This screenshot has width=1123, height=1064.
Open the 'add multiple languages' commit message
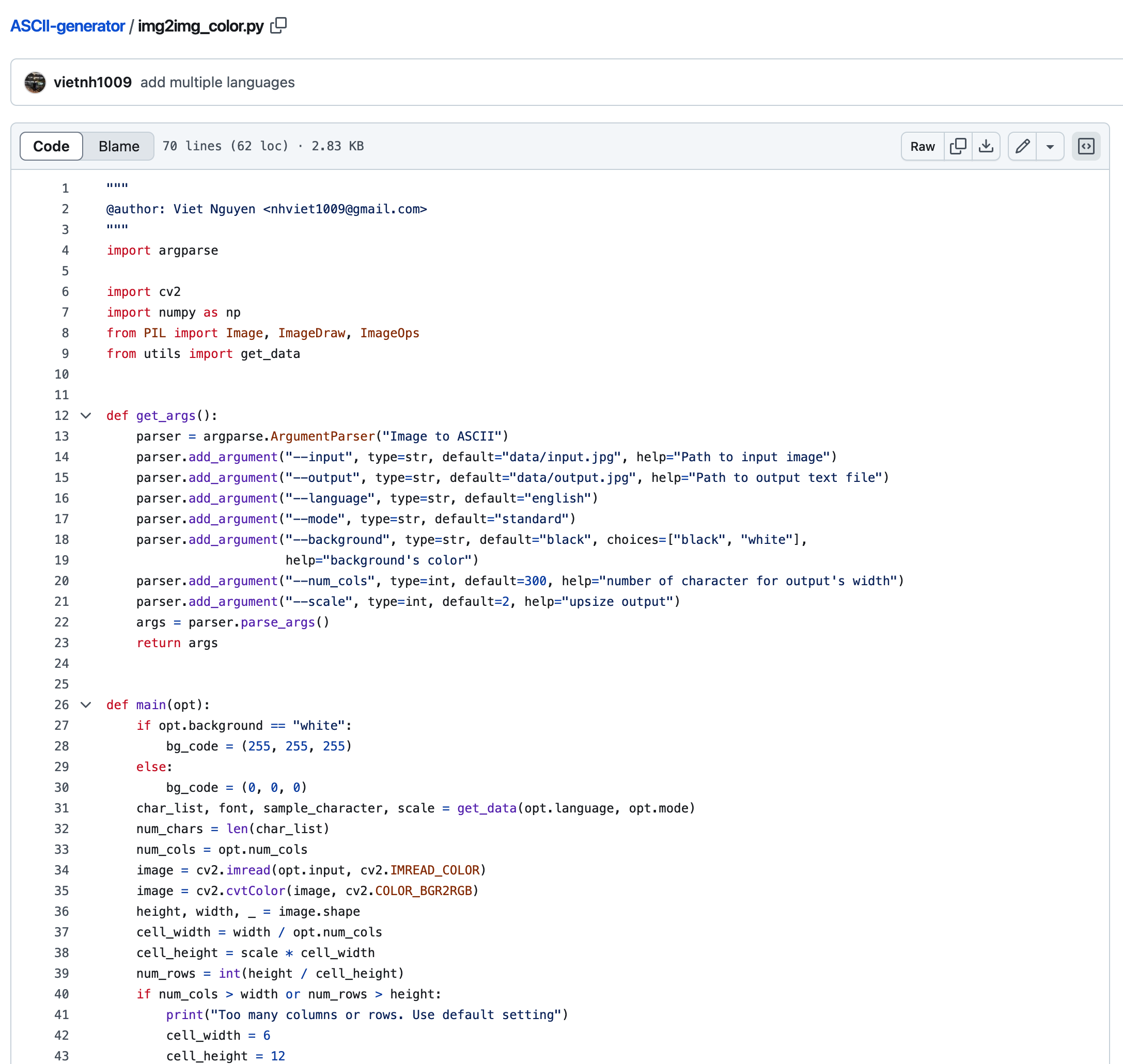point(217,82)
